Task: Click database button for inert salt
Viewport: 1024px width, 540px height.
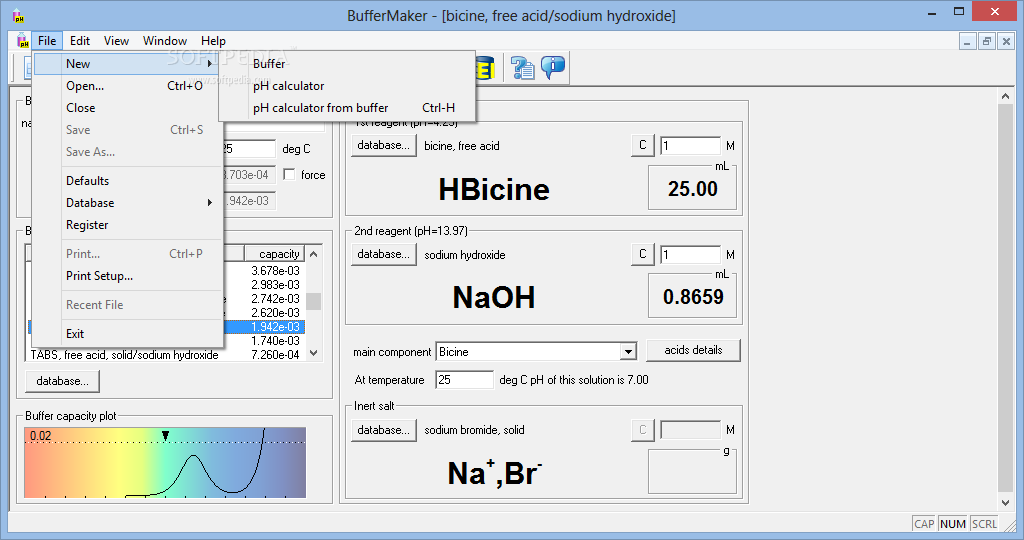Action: click(383, 430)
